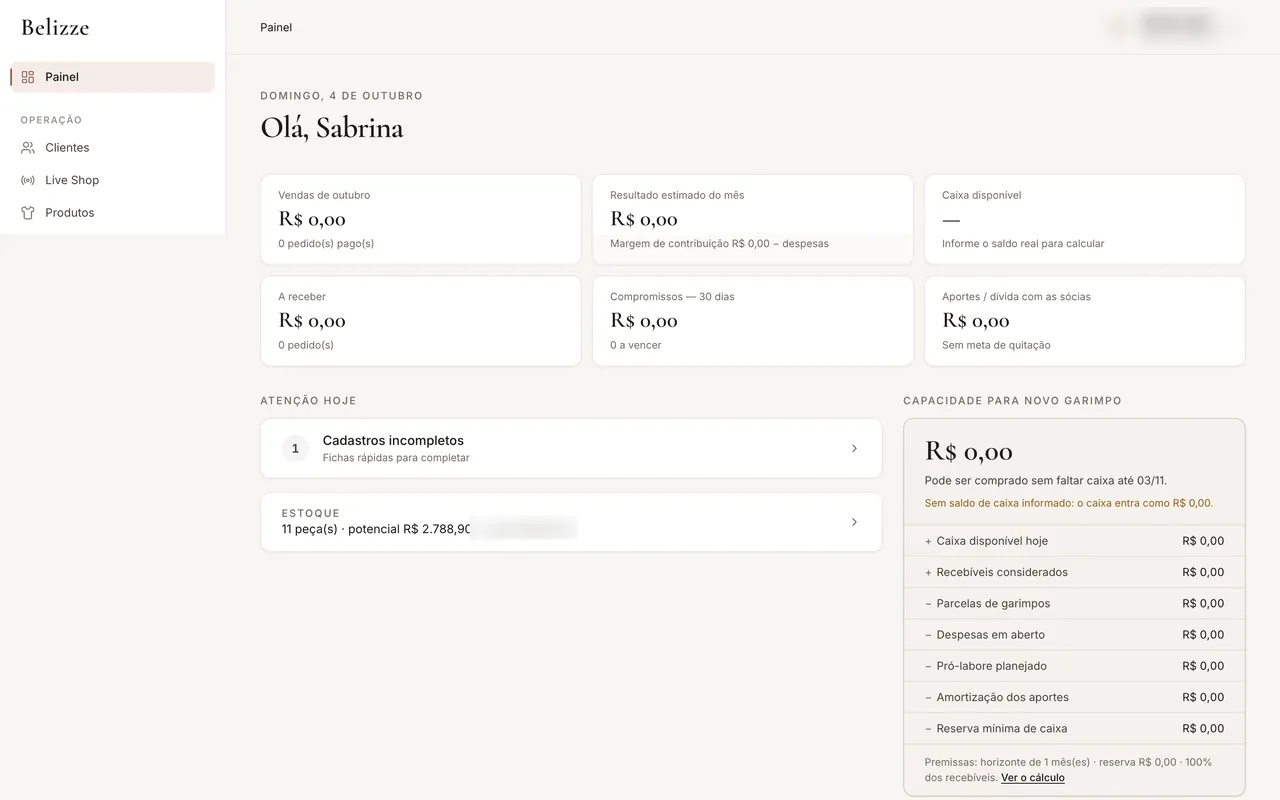This screenshot has width=1280, height=800.
Task: Open the Estoque row chevron
Action: [x=854, y=522]
